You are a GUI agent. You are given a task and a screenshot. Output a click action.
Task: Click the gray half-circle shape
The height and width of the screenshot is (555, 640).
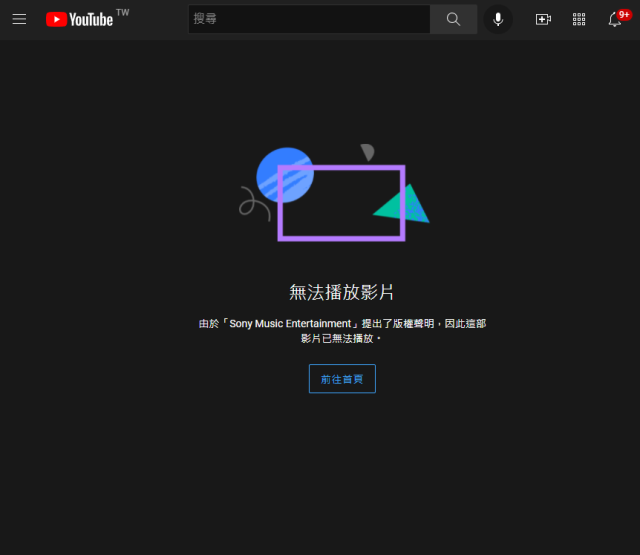click(x=368, y=152)
